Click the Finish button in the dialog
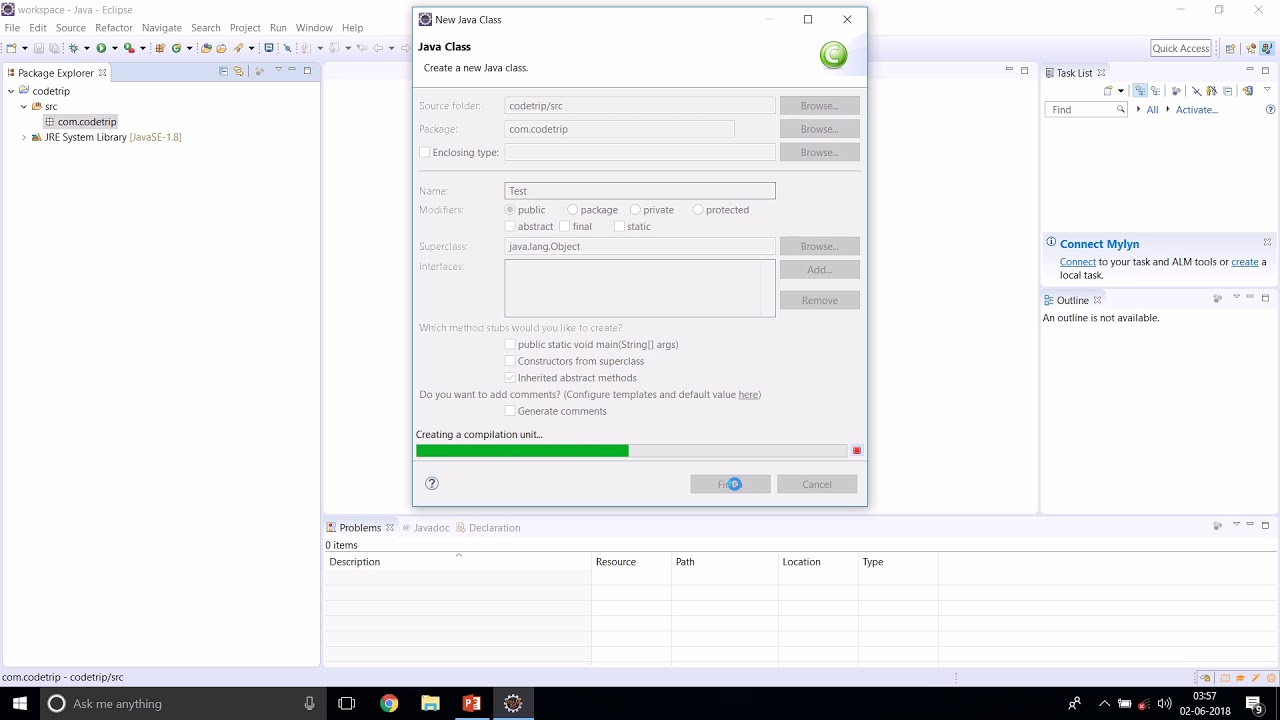Screen dimensions: 1280x720 (730, 484)
